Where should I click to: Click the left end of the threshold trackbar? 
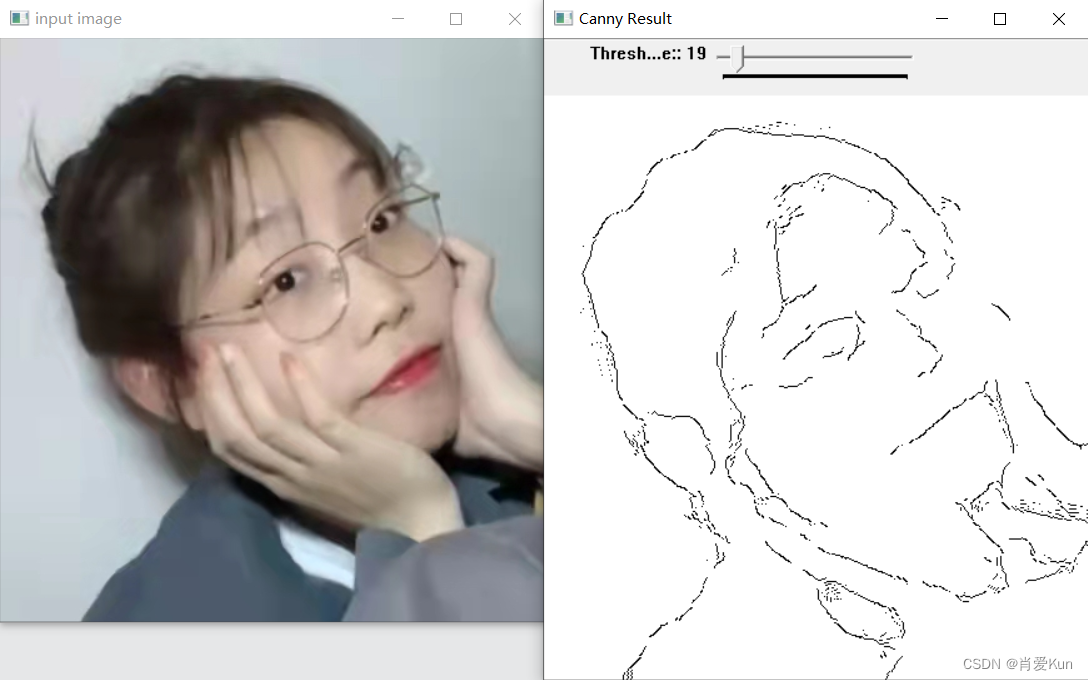[724, 57]
